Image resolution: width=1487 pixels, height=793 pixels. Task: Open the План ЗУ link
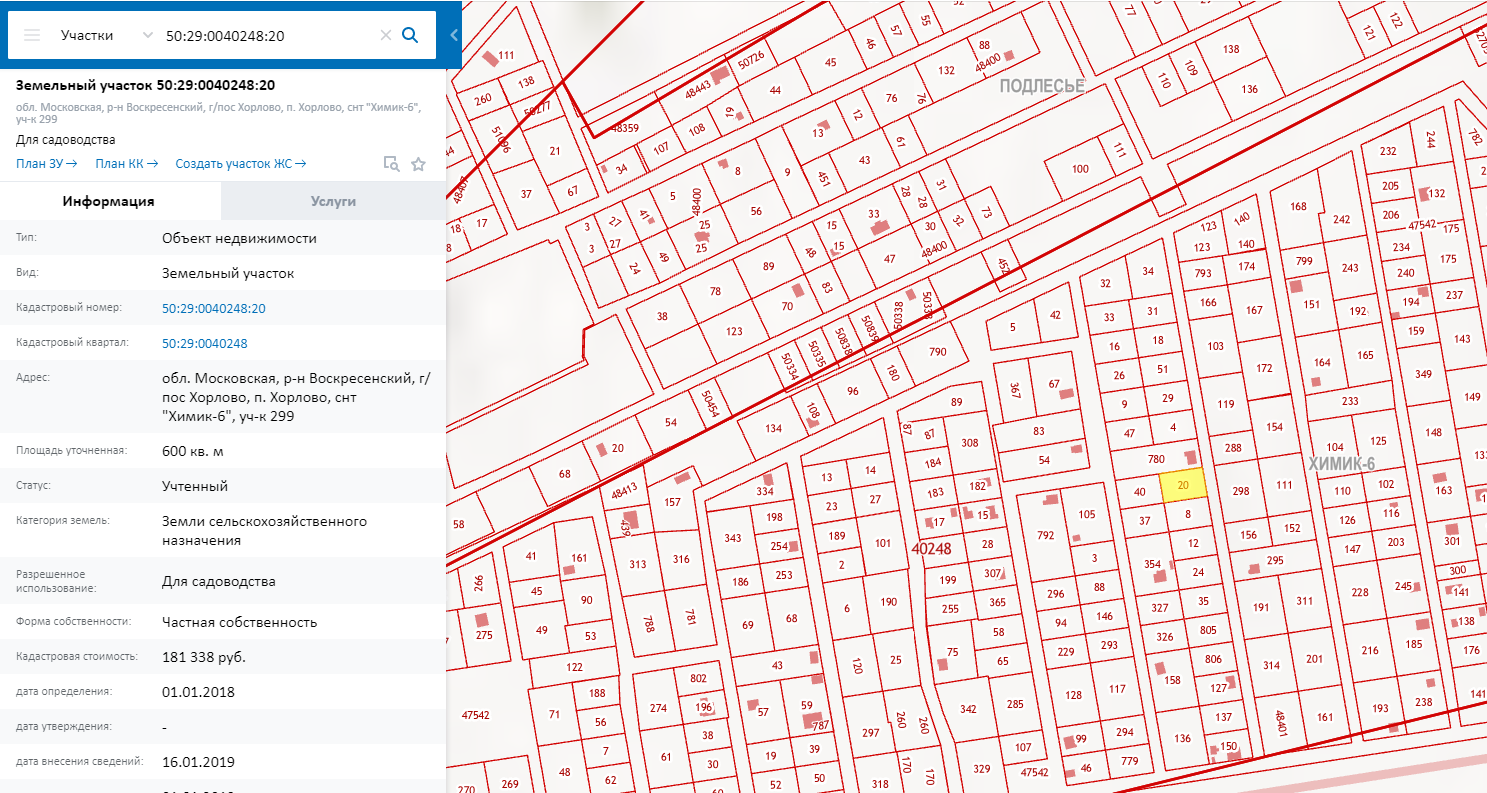pyautogui.click(x=46, y=164)
